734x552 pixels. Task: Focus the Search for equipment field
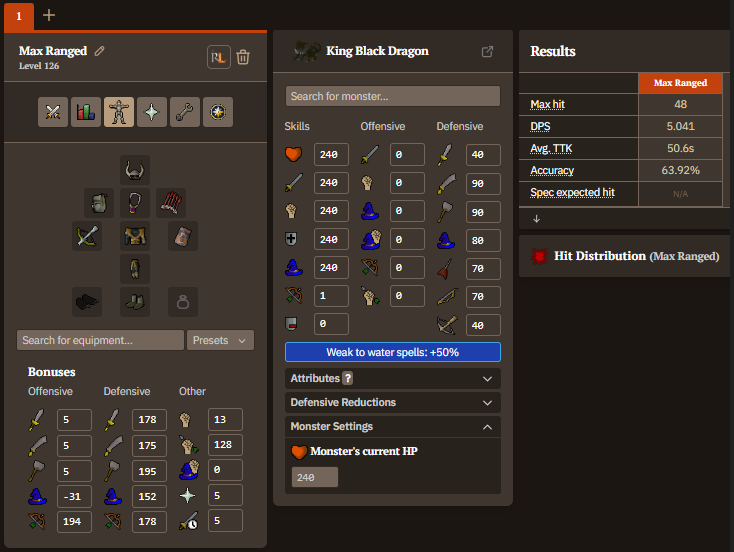(100, 340)
